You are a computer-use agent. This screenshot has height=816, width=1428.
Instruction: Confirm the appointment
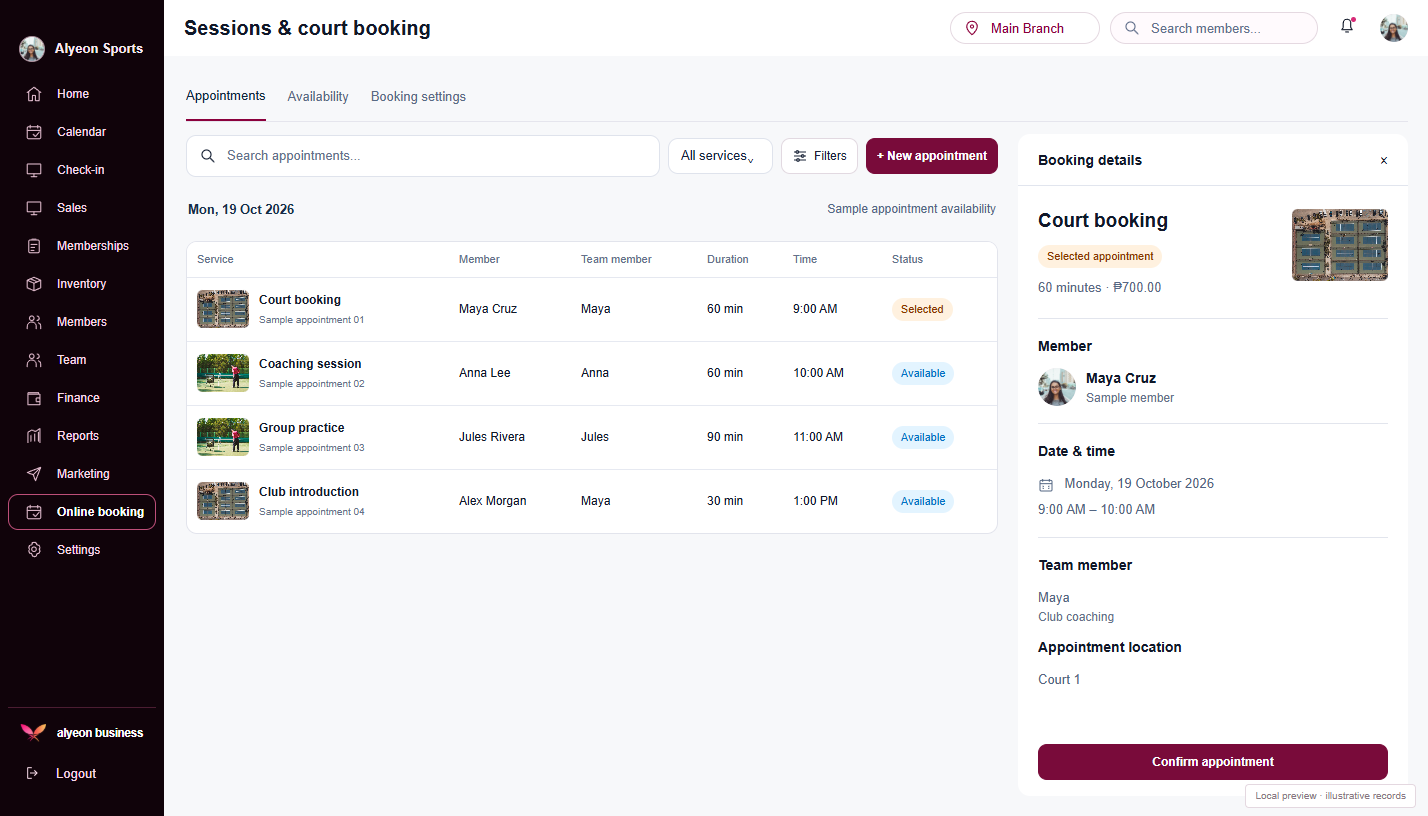(1213, 762)
